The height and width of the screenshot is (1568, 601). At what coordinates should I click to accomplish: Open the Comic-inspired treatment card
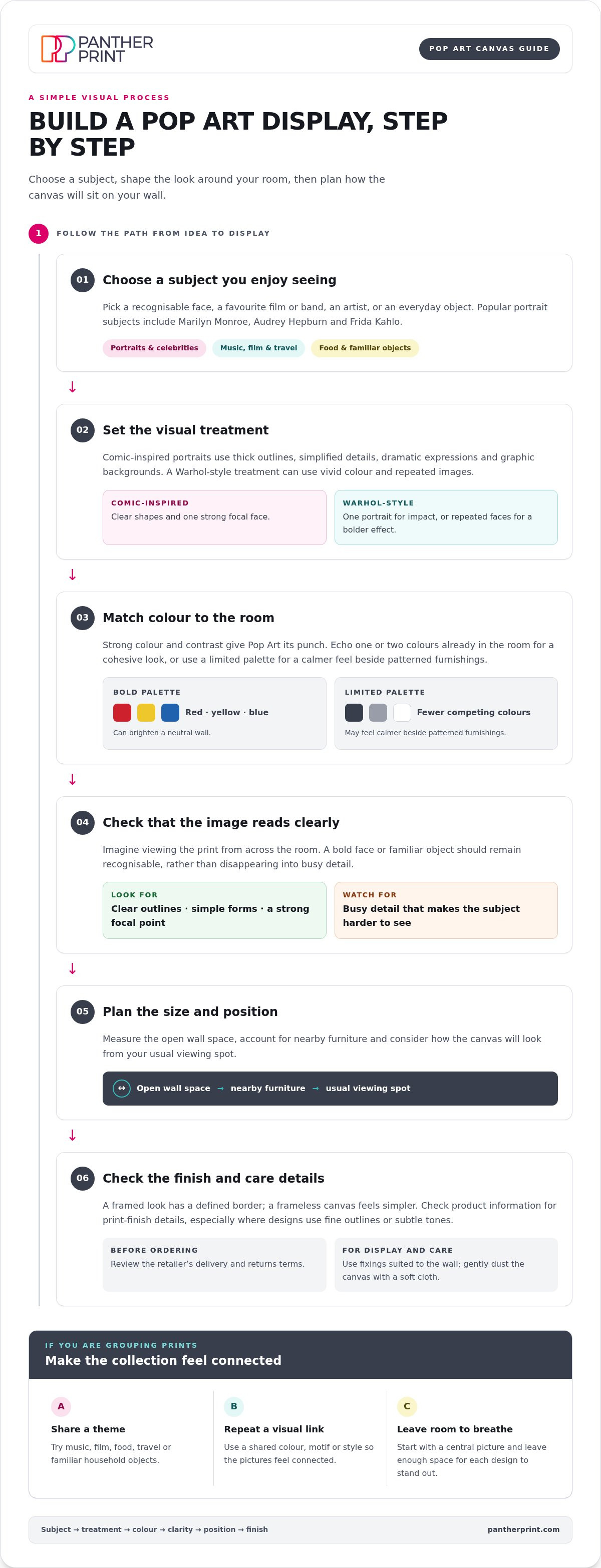pos(214,517)
